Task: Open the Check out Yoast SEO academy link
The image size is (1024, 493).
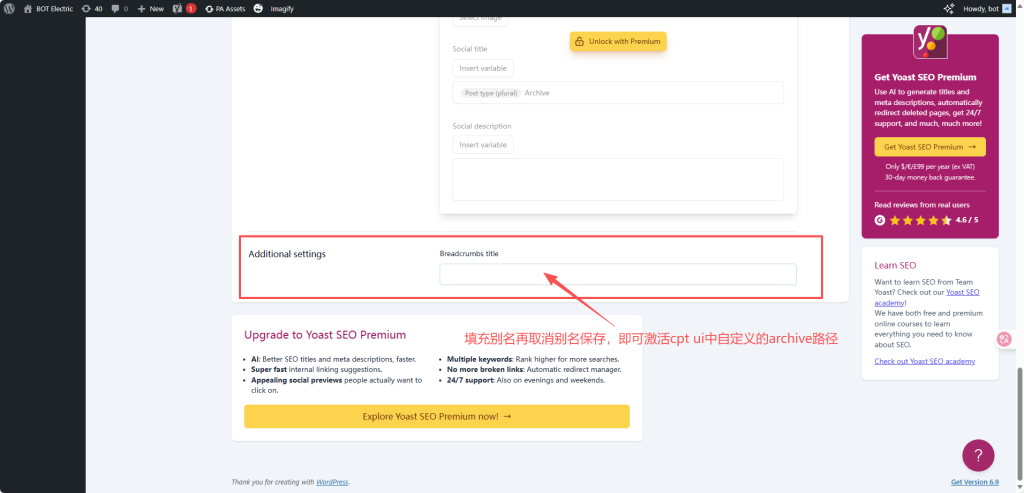Action: tap(924, 361)
